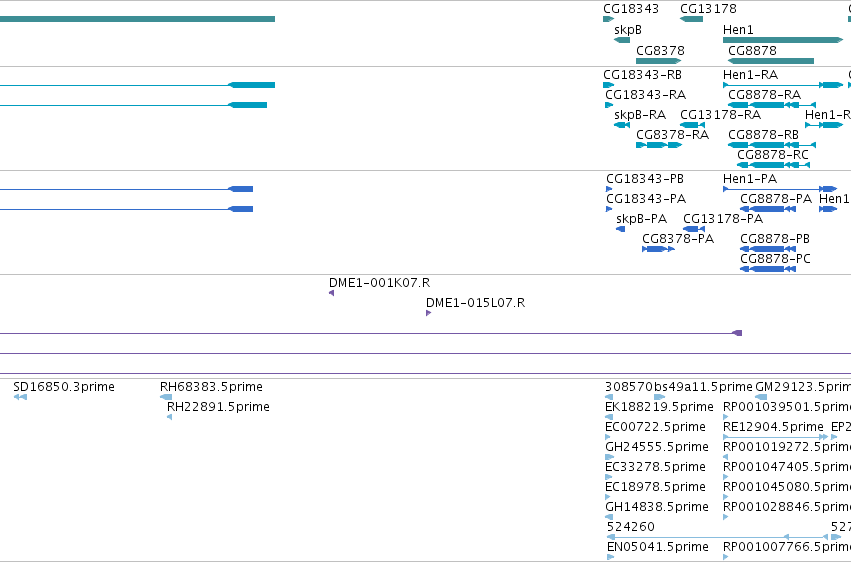The width and height of the screenshot is (851, 562).
Task: Click the GM29123.5prime EST label
Action: coord(803,387)
